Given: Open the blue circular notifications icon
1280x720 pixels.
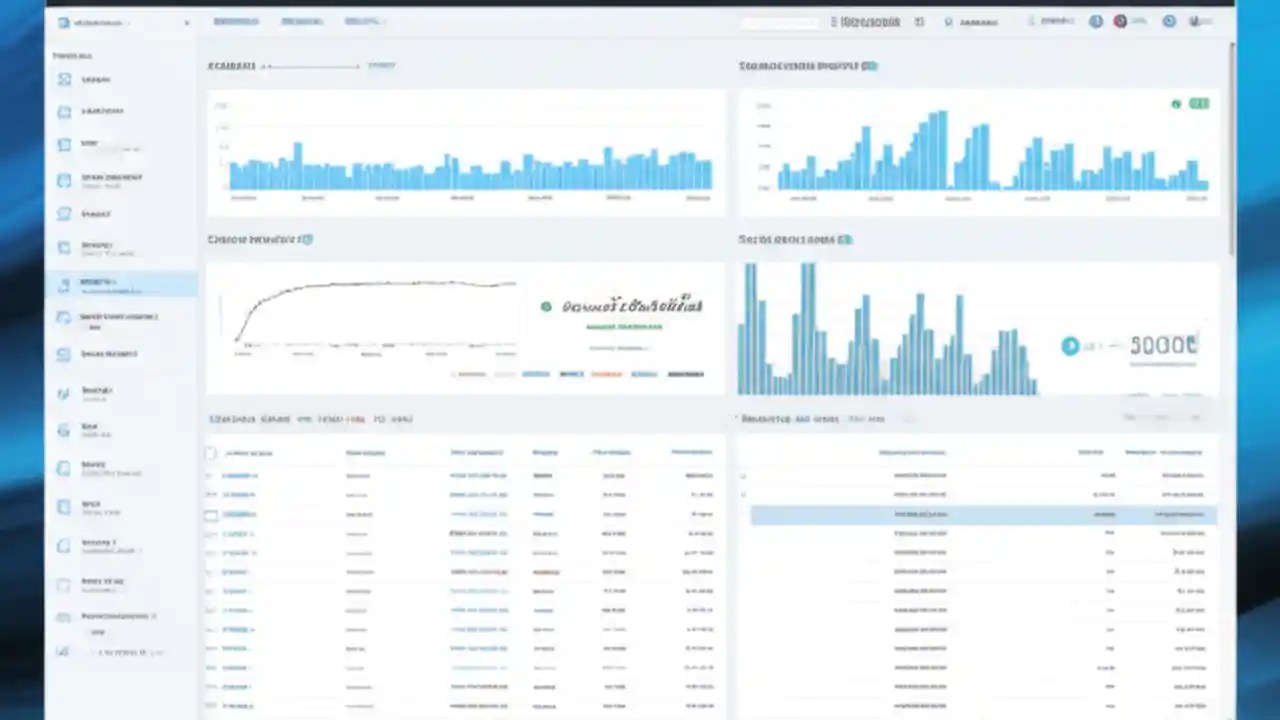Looking at the screenshot, I should (1096, 21).
